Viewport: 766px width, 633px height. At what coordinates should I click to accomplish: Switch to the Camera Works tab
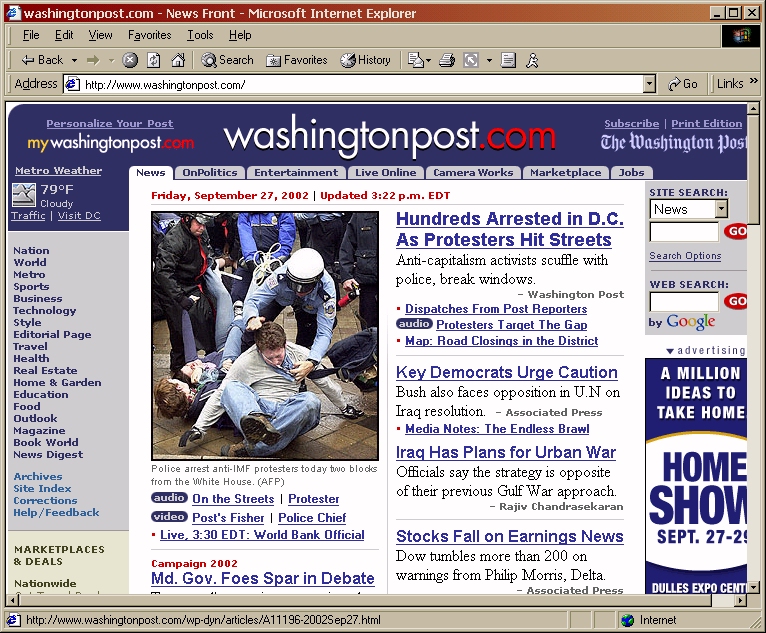pyautogui.click(x=473, y=173)
